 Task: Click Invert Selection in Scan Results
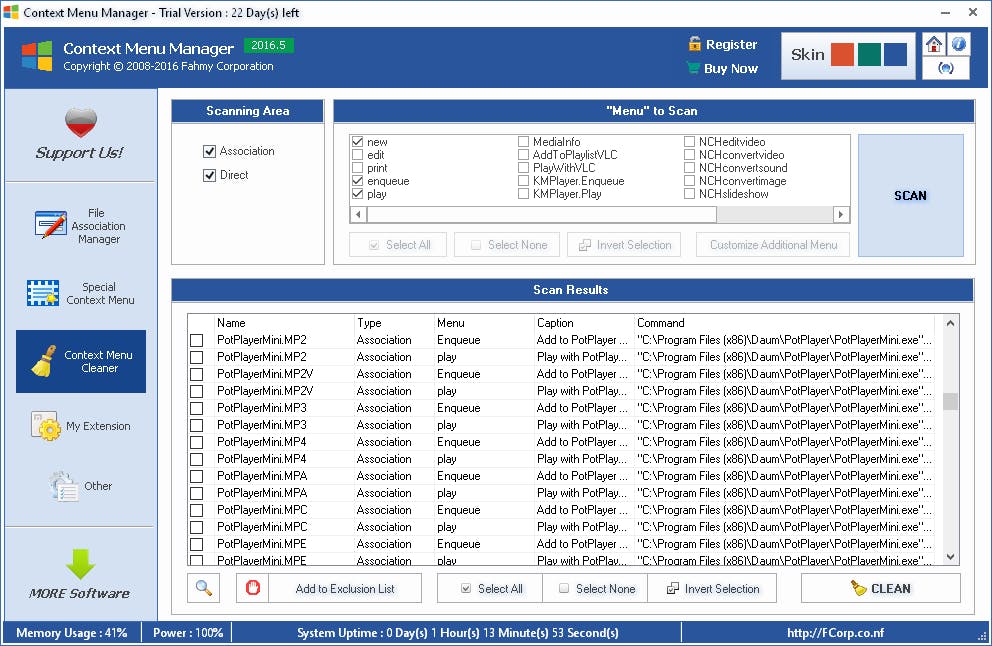tap(712, 588)
